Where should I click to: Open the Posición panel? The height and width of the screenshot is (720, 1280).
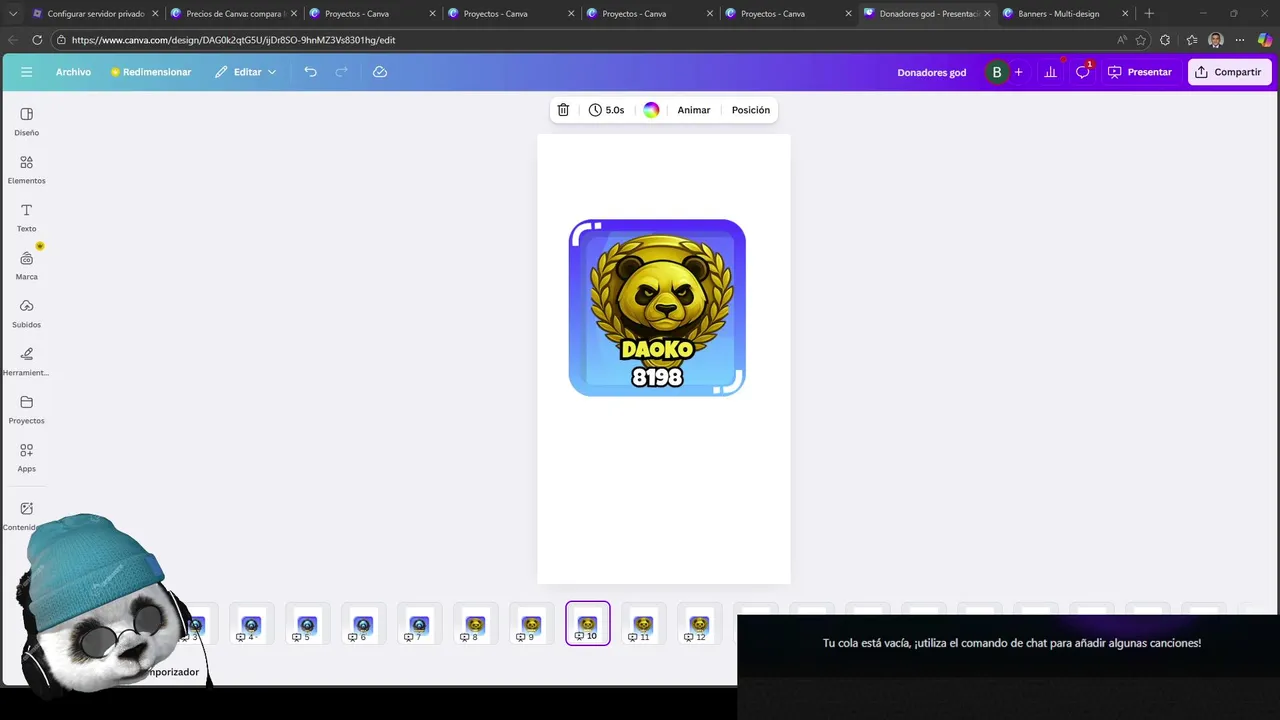coord(751,110)
